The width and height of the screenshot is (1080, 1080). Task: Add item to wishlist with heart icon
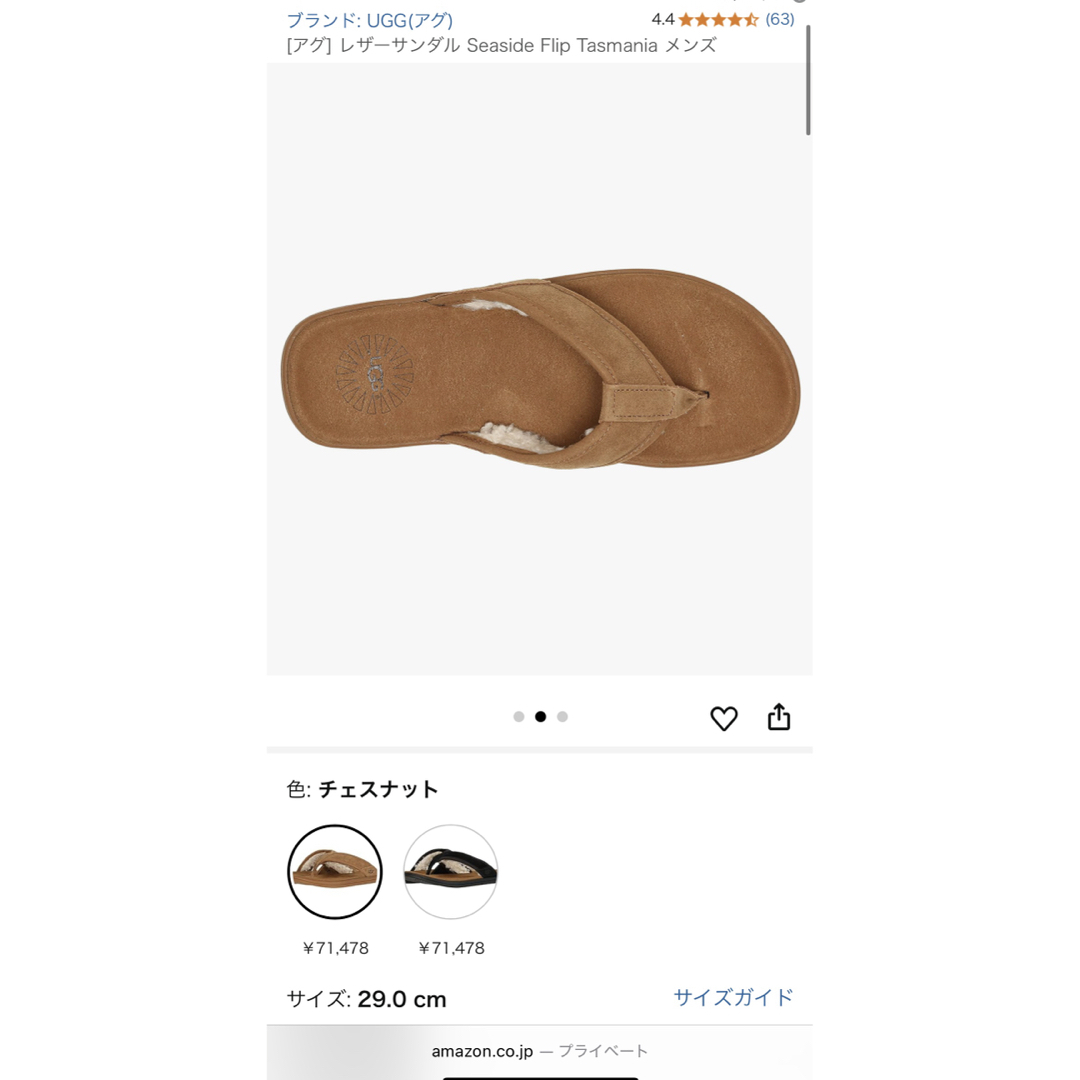pos(723,718)
